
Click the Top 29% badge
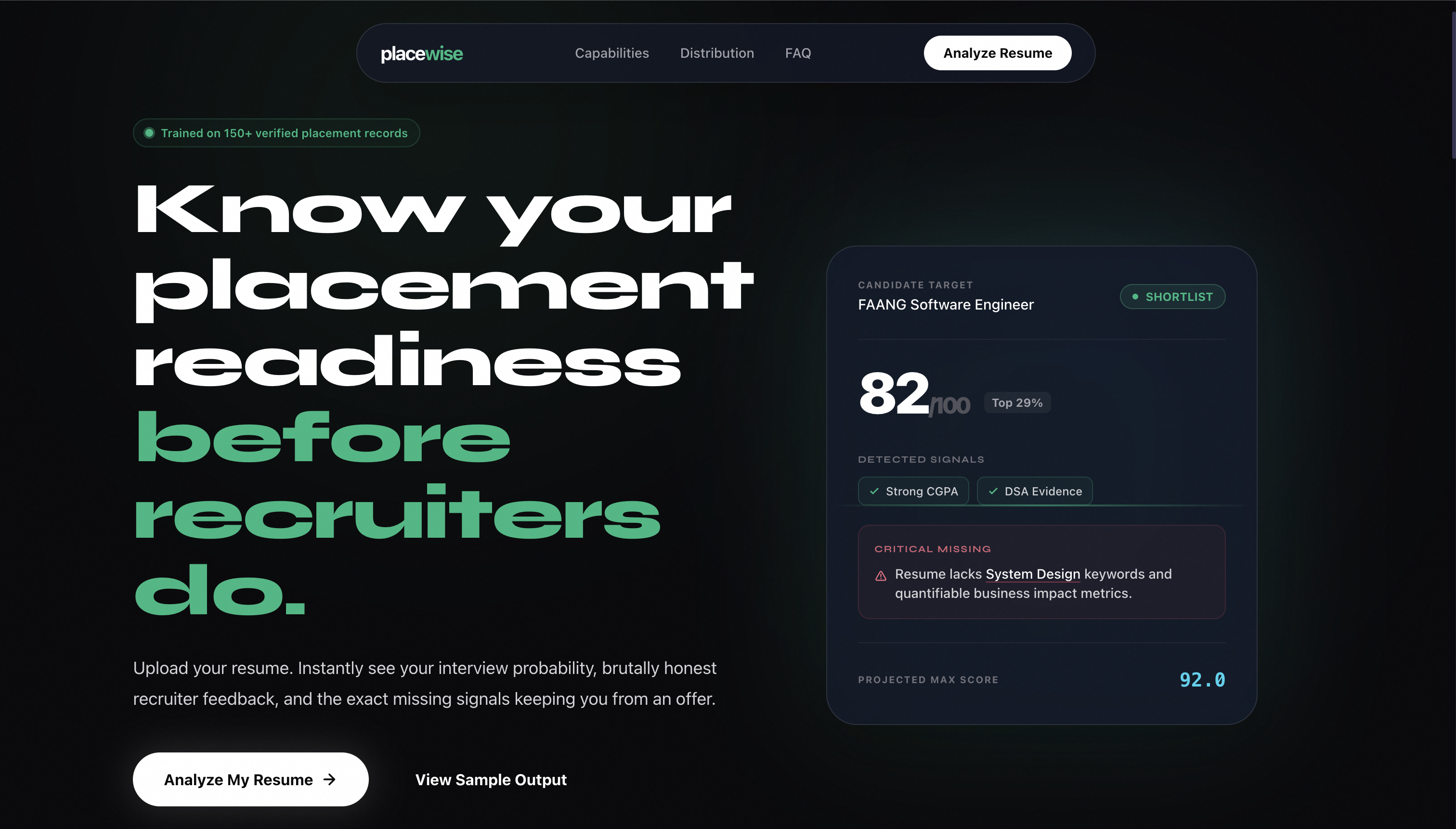point(1017,402)
